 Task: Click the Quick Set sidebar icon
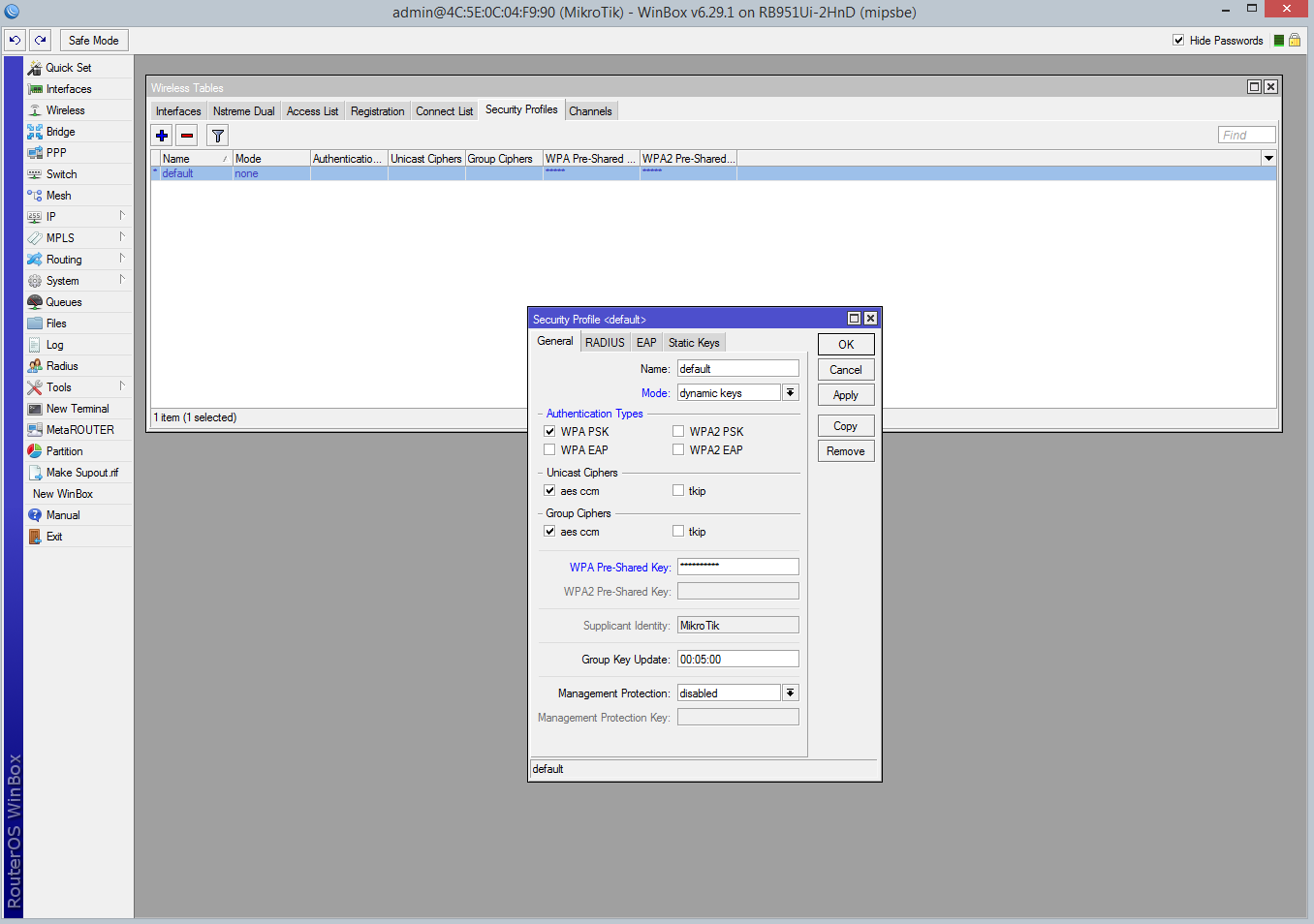click(x=35, y=68)
